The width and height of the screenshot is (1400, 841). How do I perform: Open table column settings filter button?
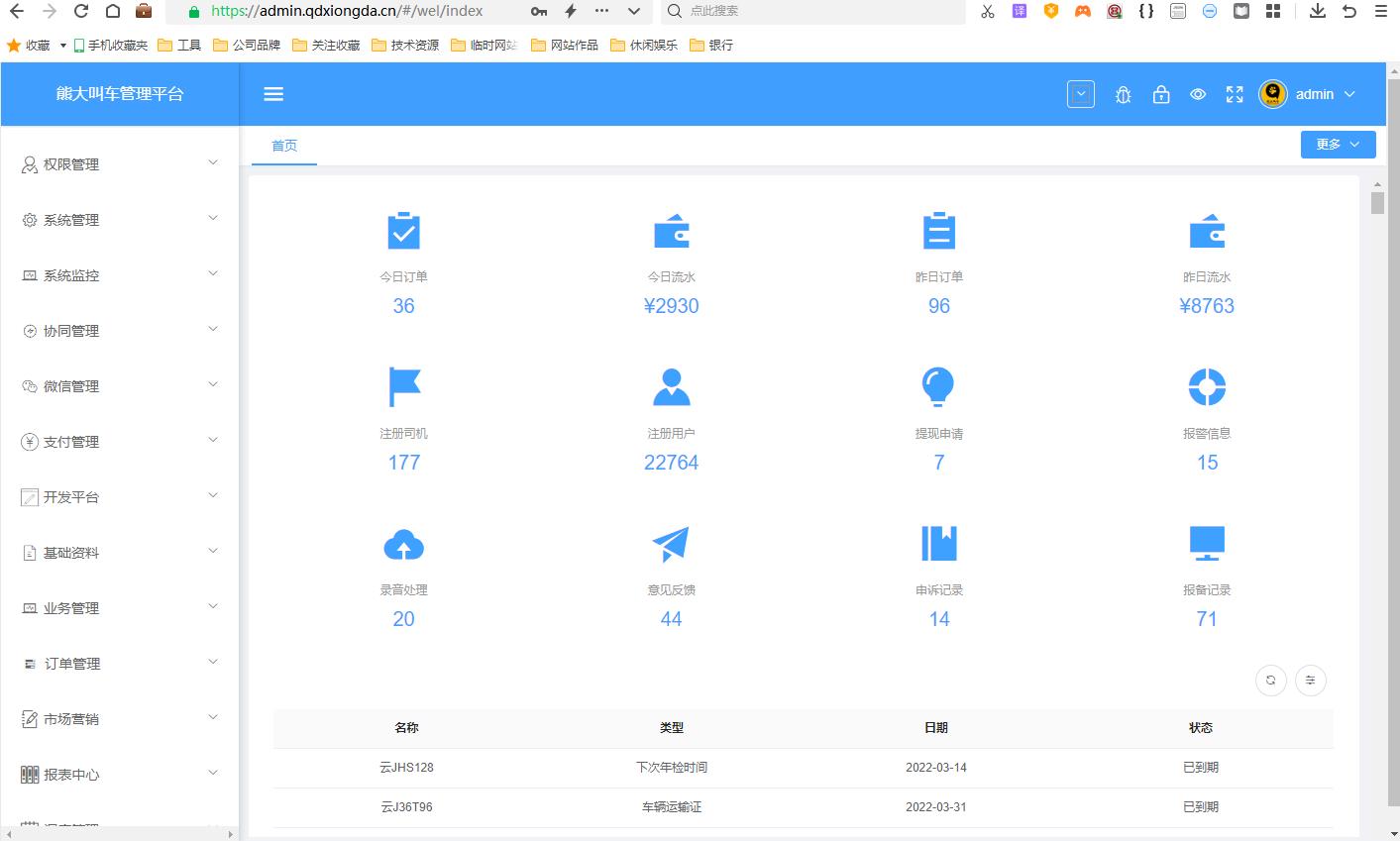pyautogui.click(x=1311, y=681)
